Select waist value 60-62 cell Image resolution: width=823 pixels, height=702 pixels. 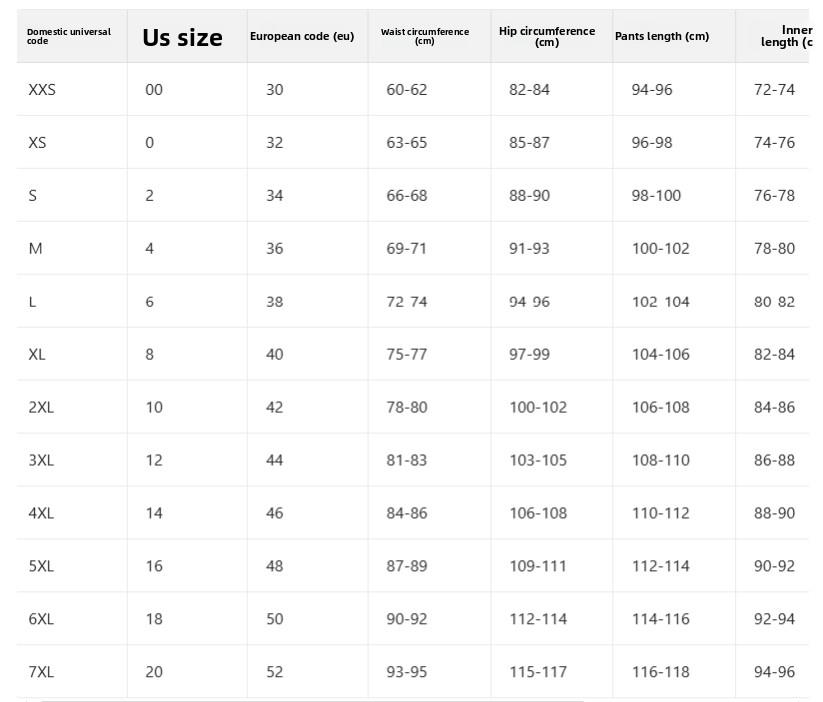(x=406, y=90)
